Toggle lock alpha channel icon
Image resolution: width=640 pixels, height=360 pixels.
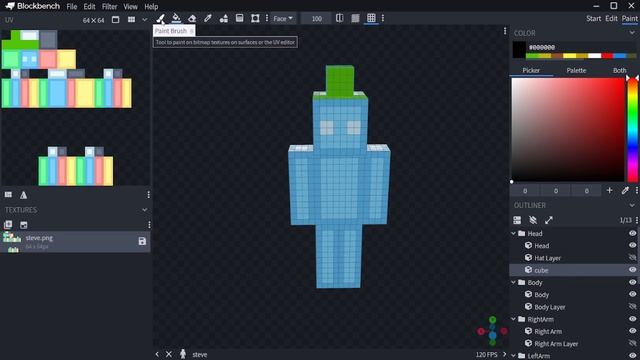point(356,18)
